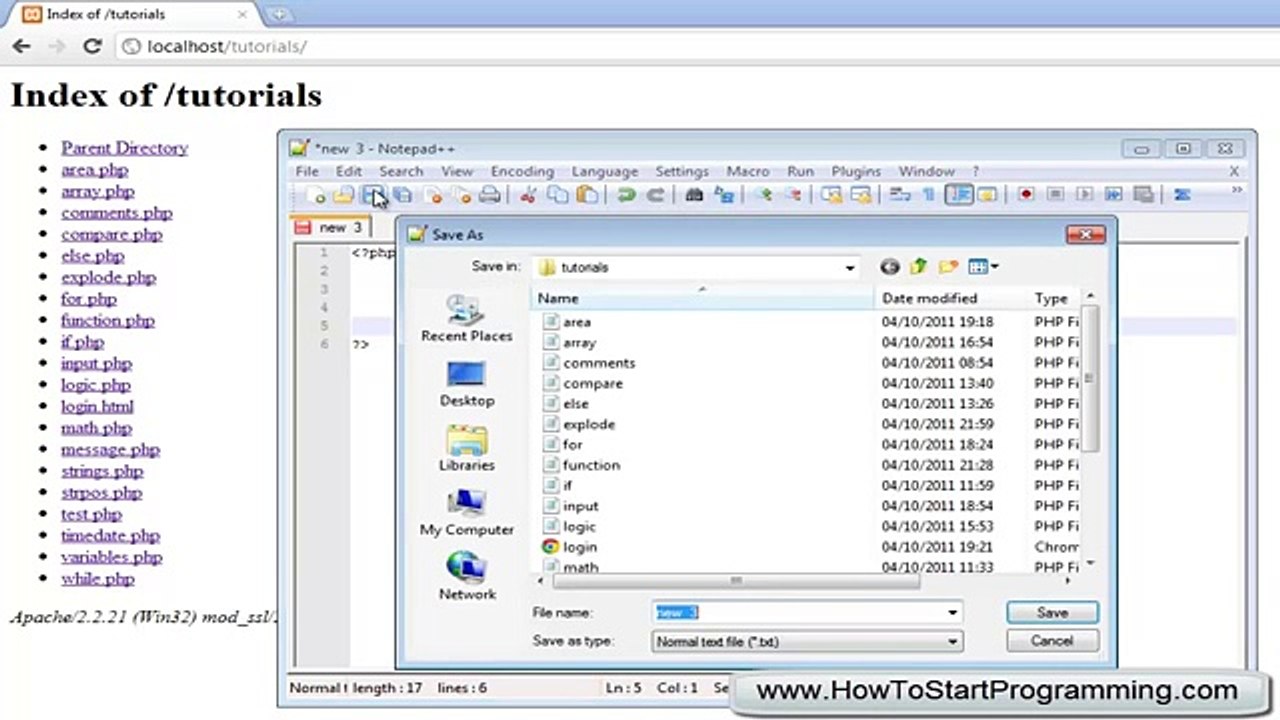Select the Paste clipboard toolbar icon
The height and width of the screenshot is (720, 1280).
tap(587, 195)
